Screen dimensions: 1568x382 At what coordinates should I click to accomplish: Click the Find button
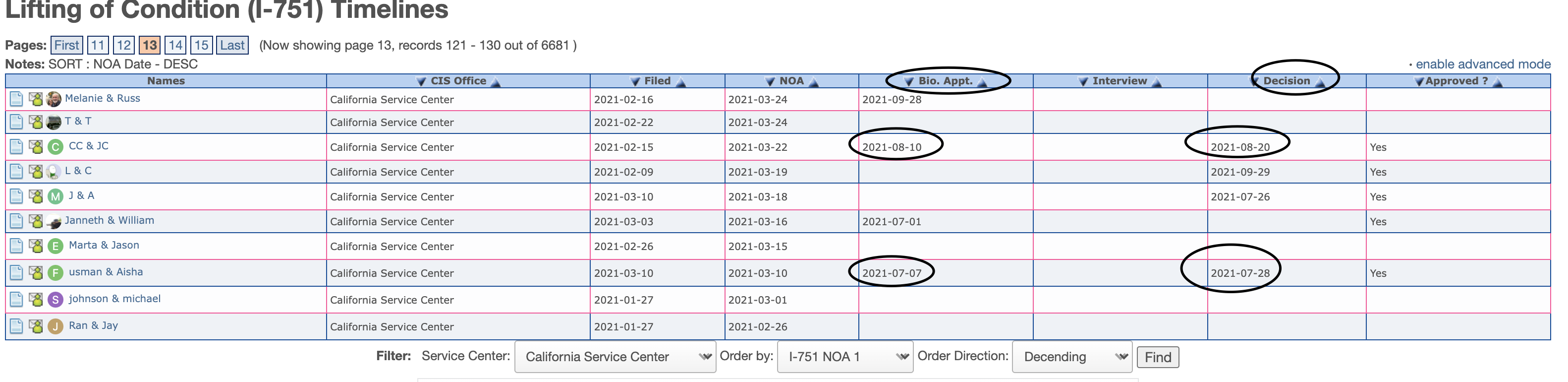[x=1158, y=357]
